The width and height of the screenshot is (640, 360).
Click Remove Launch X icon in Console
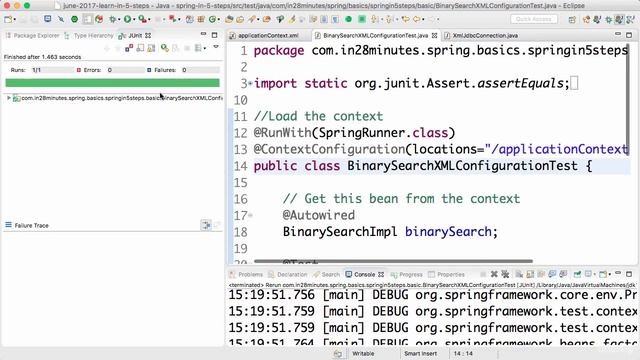[x=494, y=274]
